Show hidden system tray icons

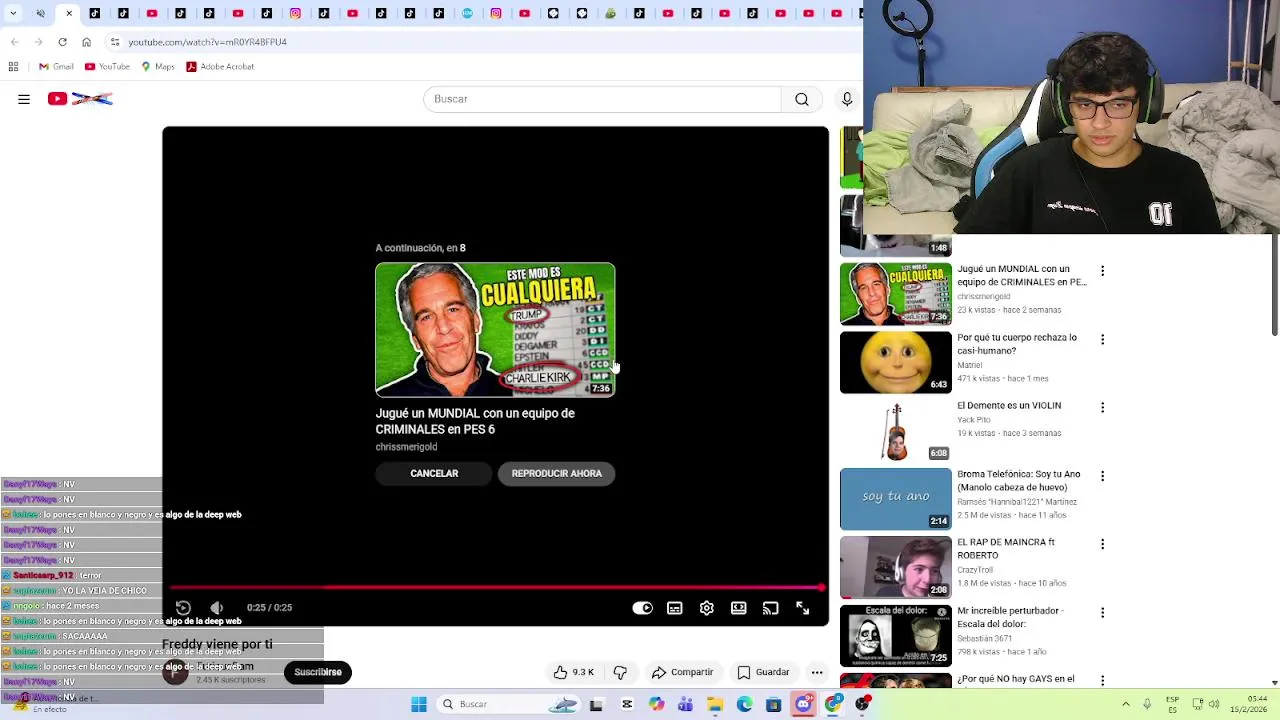click(x=1126, y=704)
